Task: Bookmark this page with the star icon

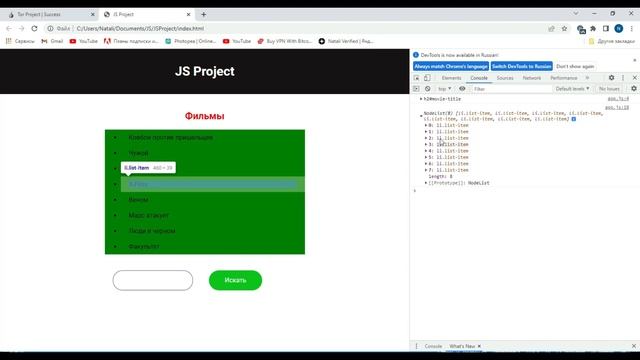Action: click(x=564, y=29)
